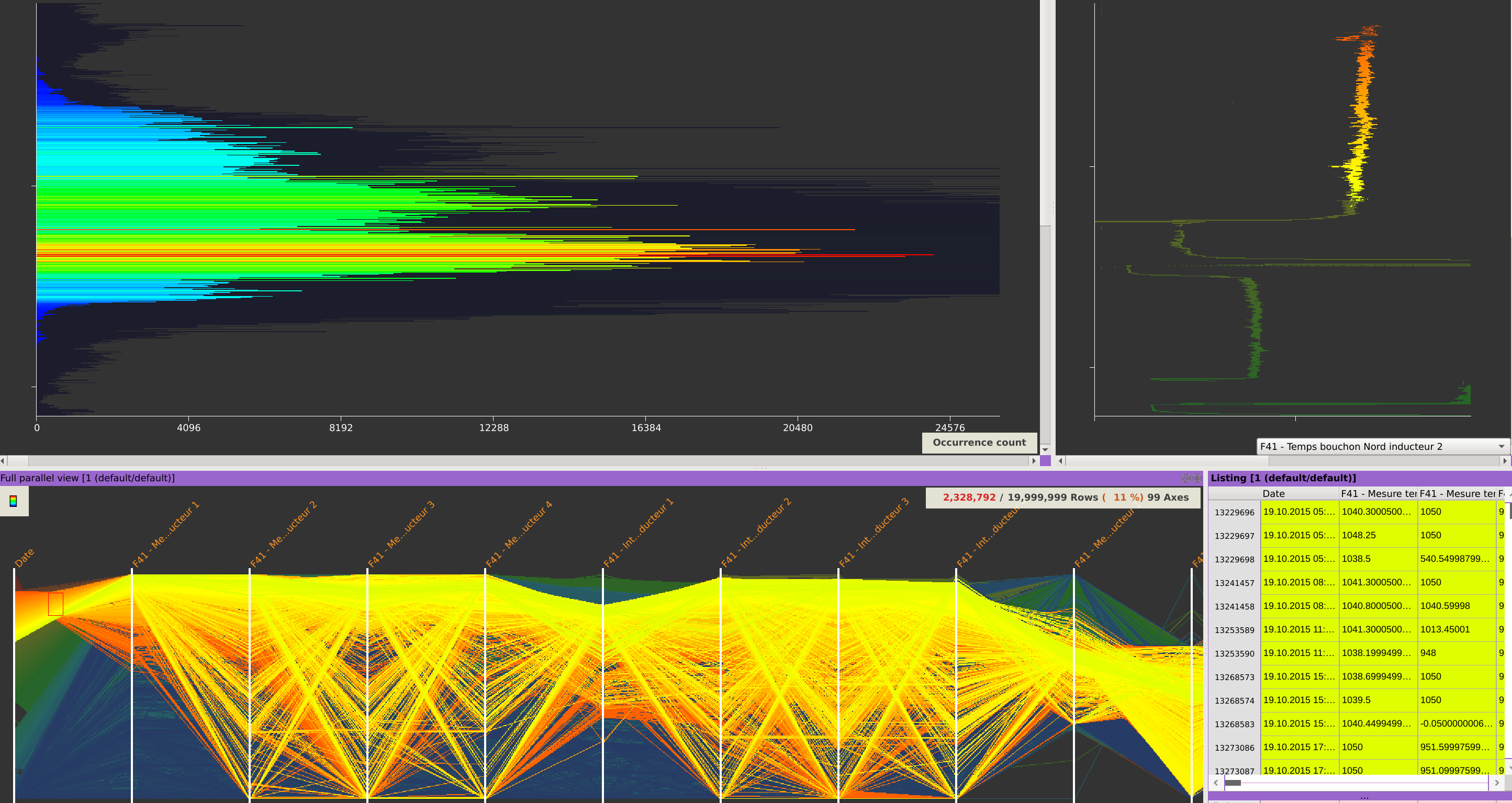Screen dimensions: 1512x803
Task: Click the scatter view right scroll arrow
Action: point(1504,461)
